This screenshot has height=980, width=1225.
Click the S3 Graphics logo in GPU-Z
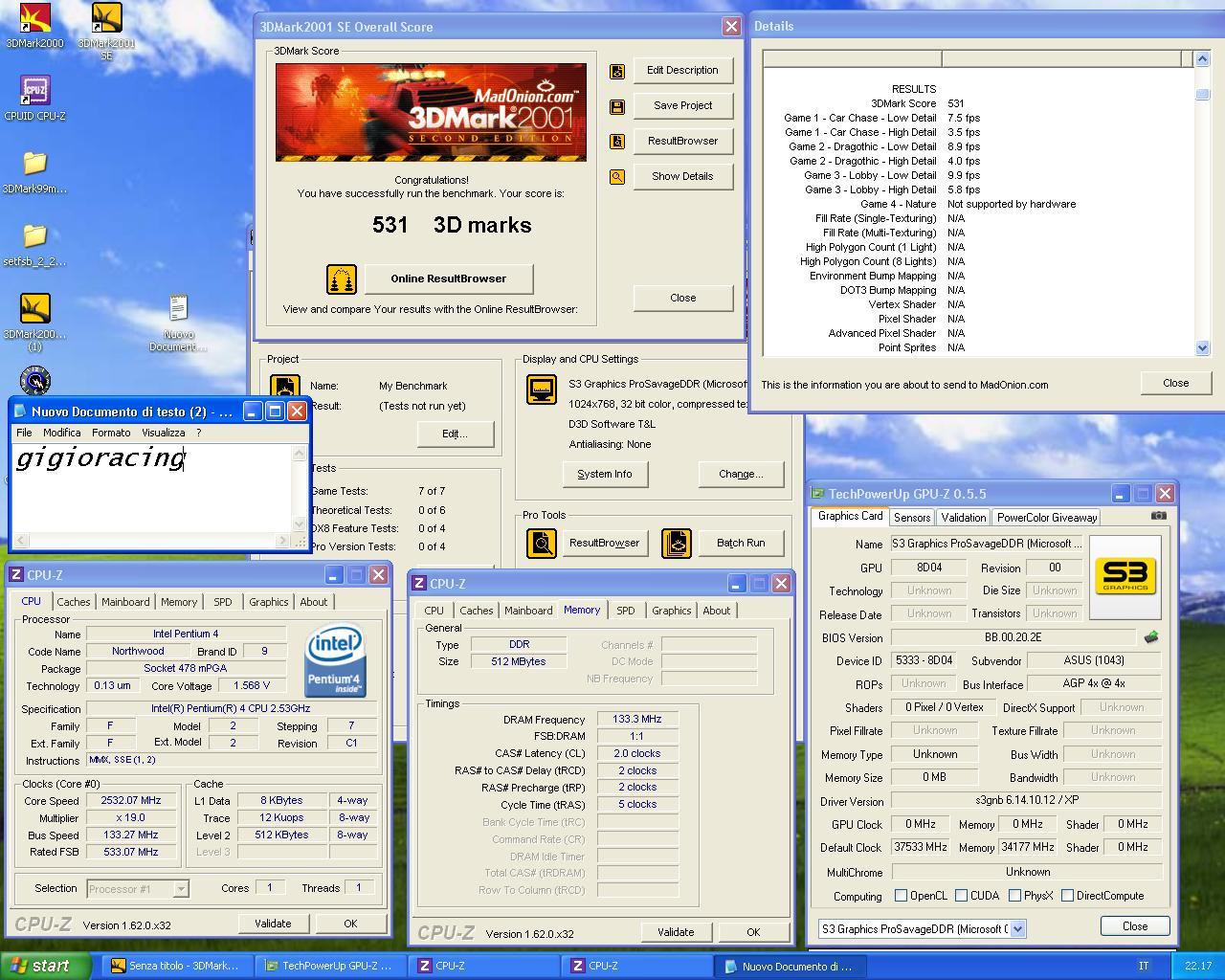coord(1125,576)
